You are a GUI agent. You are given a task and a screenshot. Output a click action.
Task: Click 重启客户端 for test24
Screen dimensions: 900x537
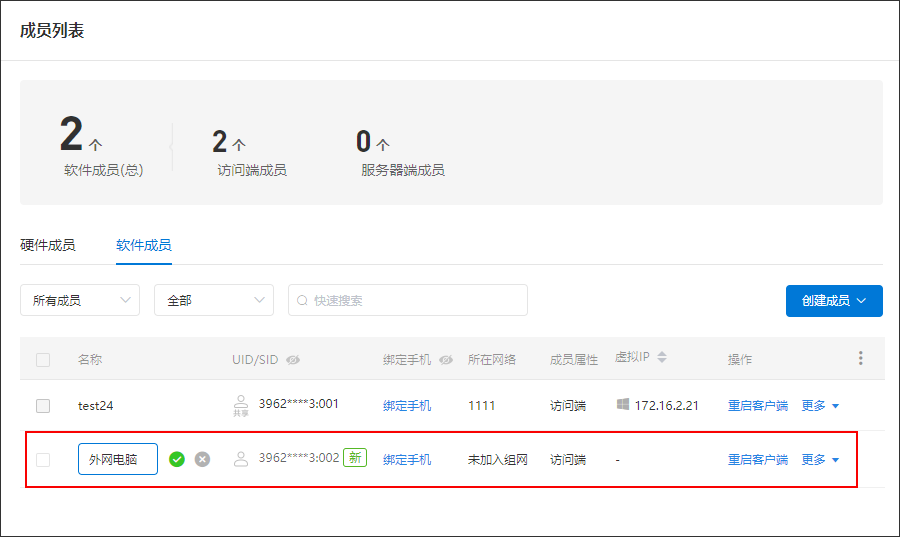point(758,406)
